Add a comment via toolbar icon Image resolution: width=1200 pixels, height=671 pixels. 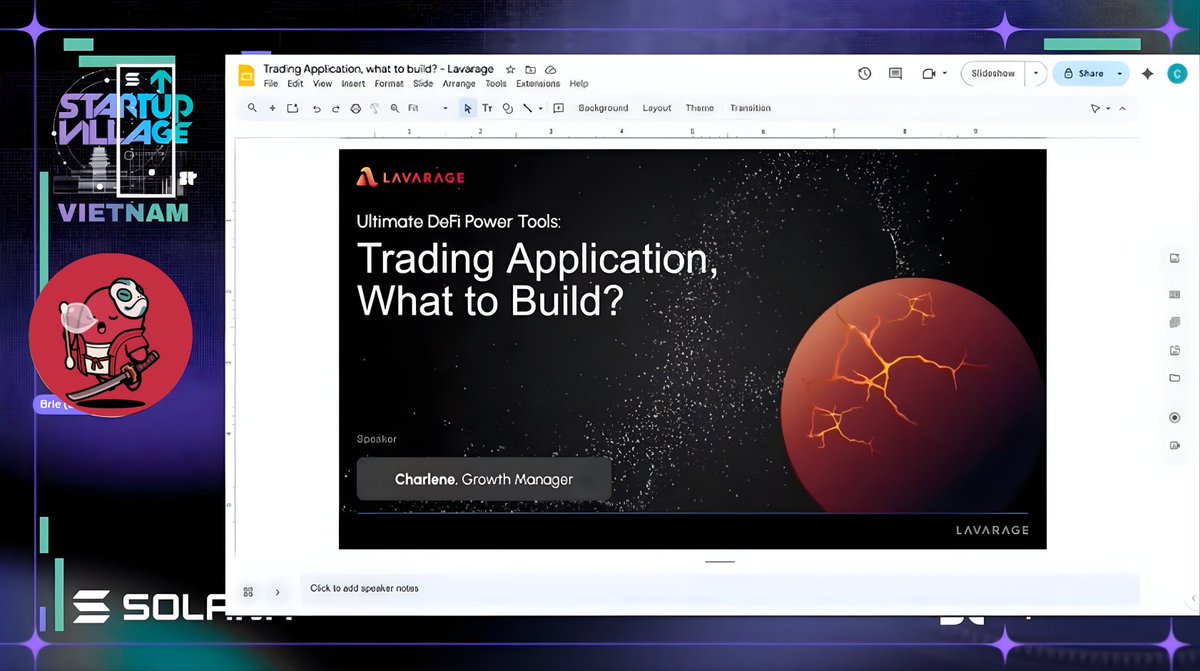(558, 108)
